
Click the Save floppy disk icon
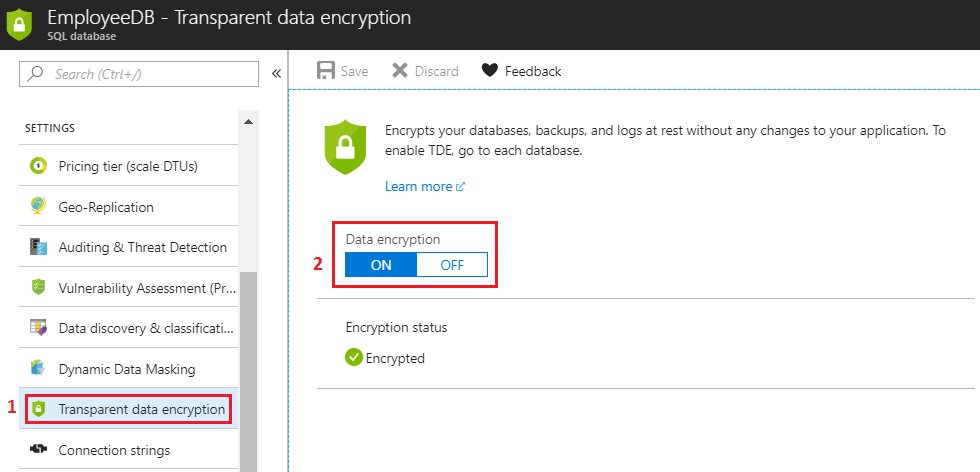pos(326,71)
